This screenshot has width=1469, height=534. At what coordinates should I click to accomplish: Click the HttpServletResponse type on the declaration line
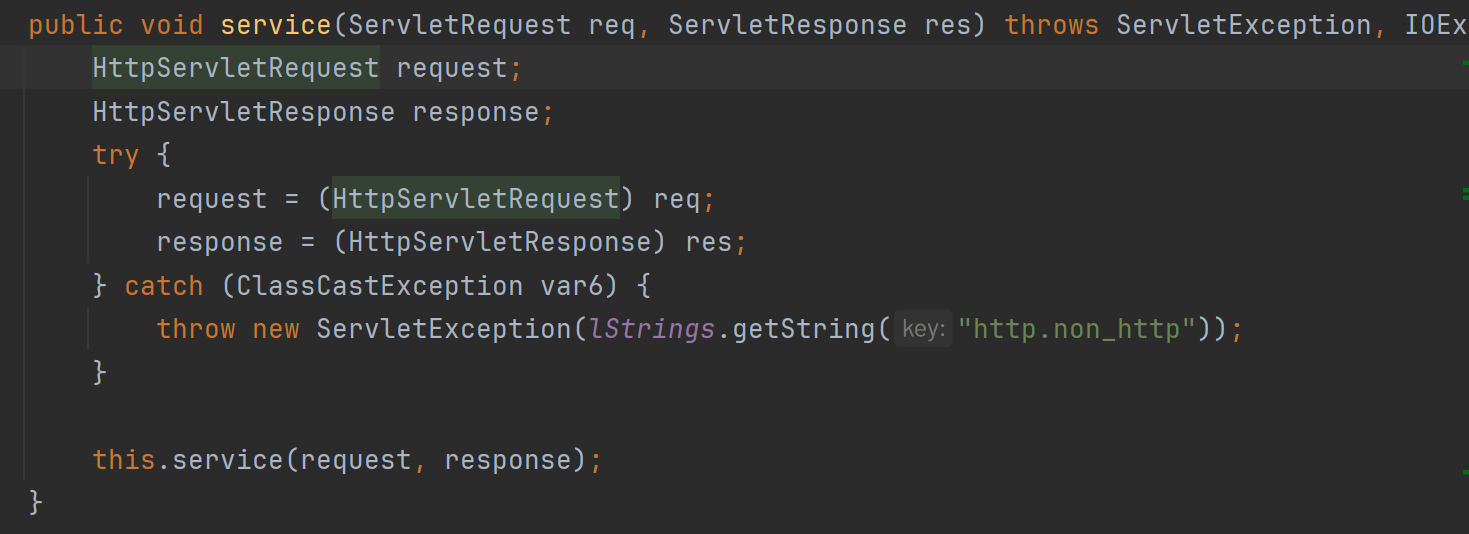pos(244,112)
